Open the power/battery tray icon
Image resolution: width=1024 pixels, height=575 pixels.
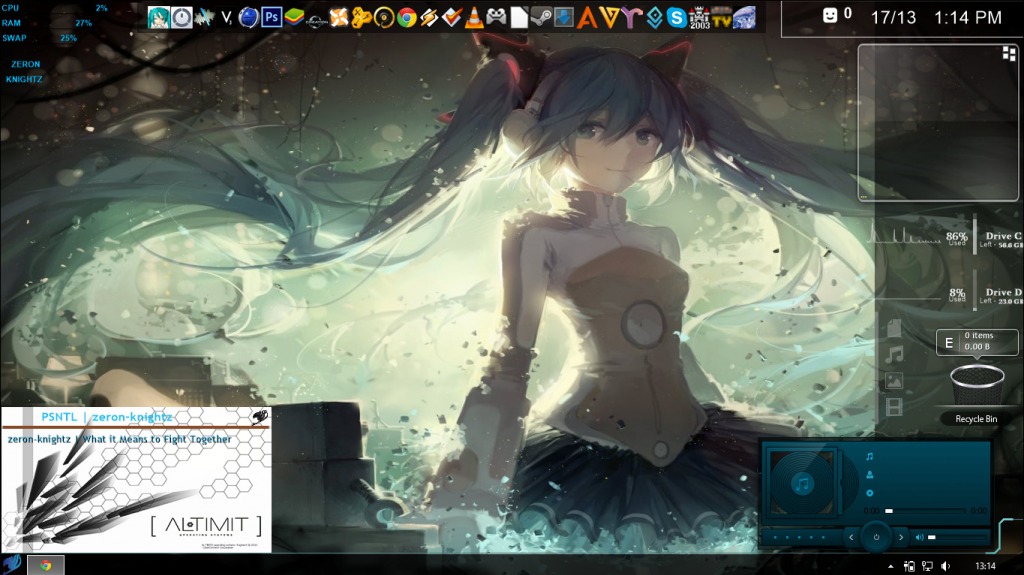tap(909, 566)
